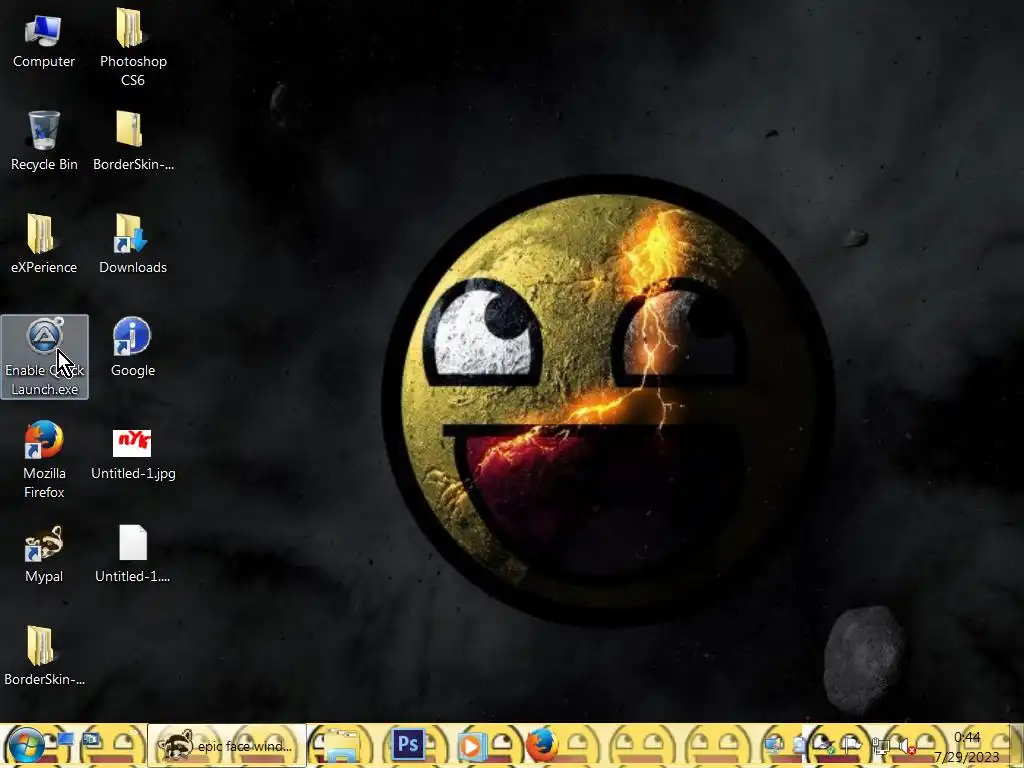Viewport: 1024px width, 768px height.
Task: Launch Firefox from the taskbar
Action: click(541, 746)
